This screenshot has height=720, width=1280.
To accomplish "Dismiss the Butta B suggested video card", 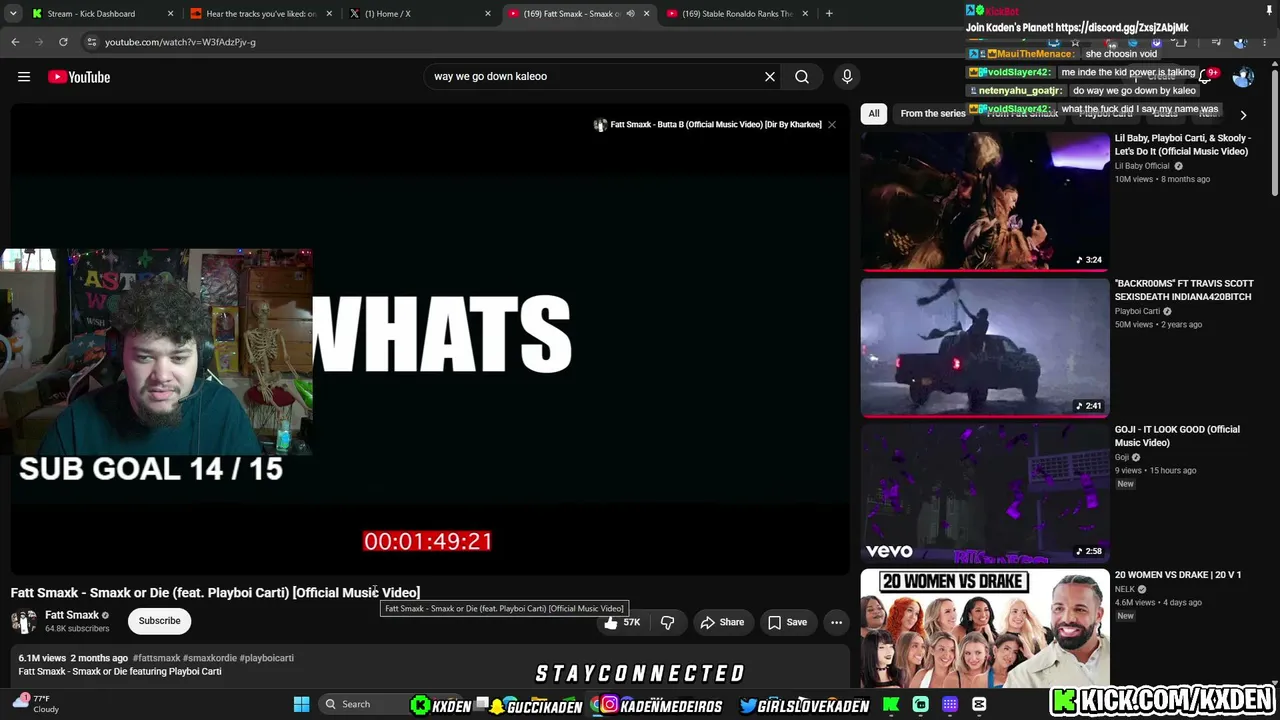I will point(831,125).
